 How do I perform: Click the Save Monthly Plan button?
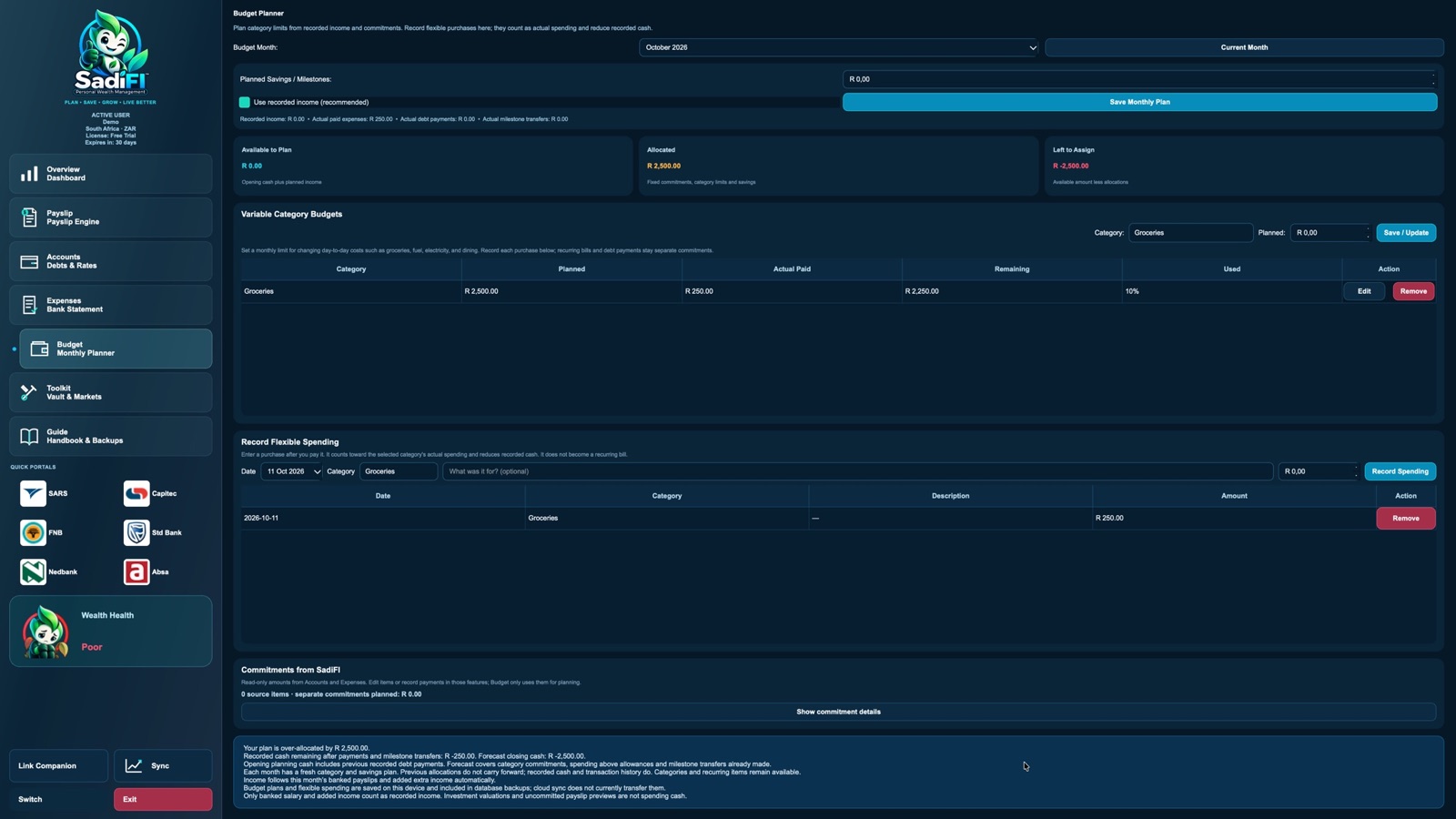1139,102
